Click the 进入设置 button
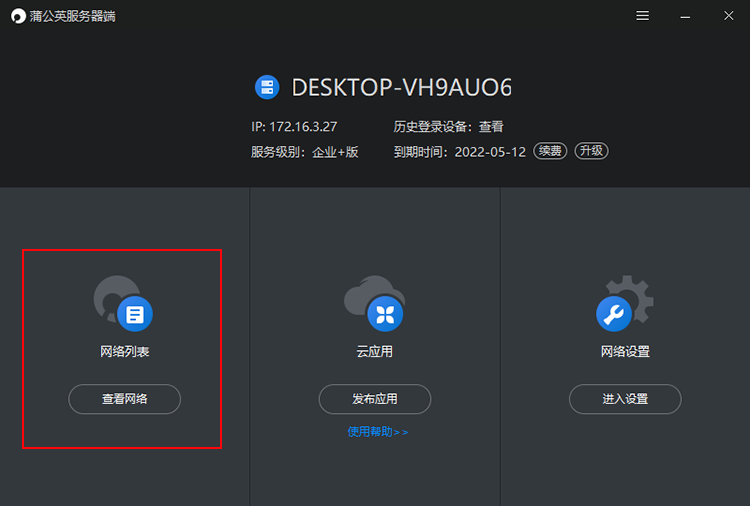This screenshot has width=750, height=506. [x=625, y=399]
